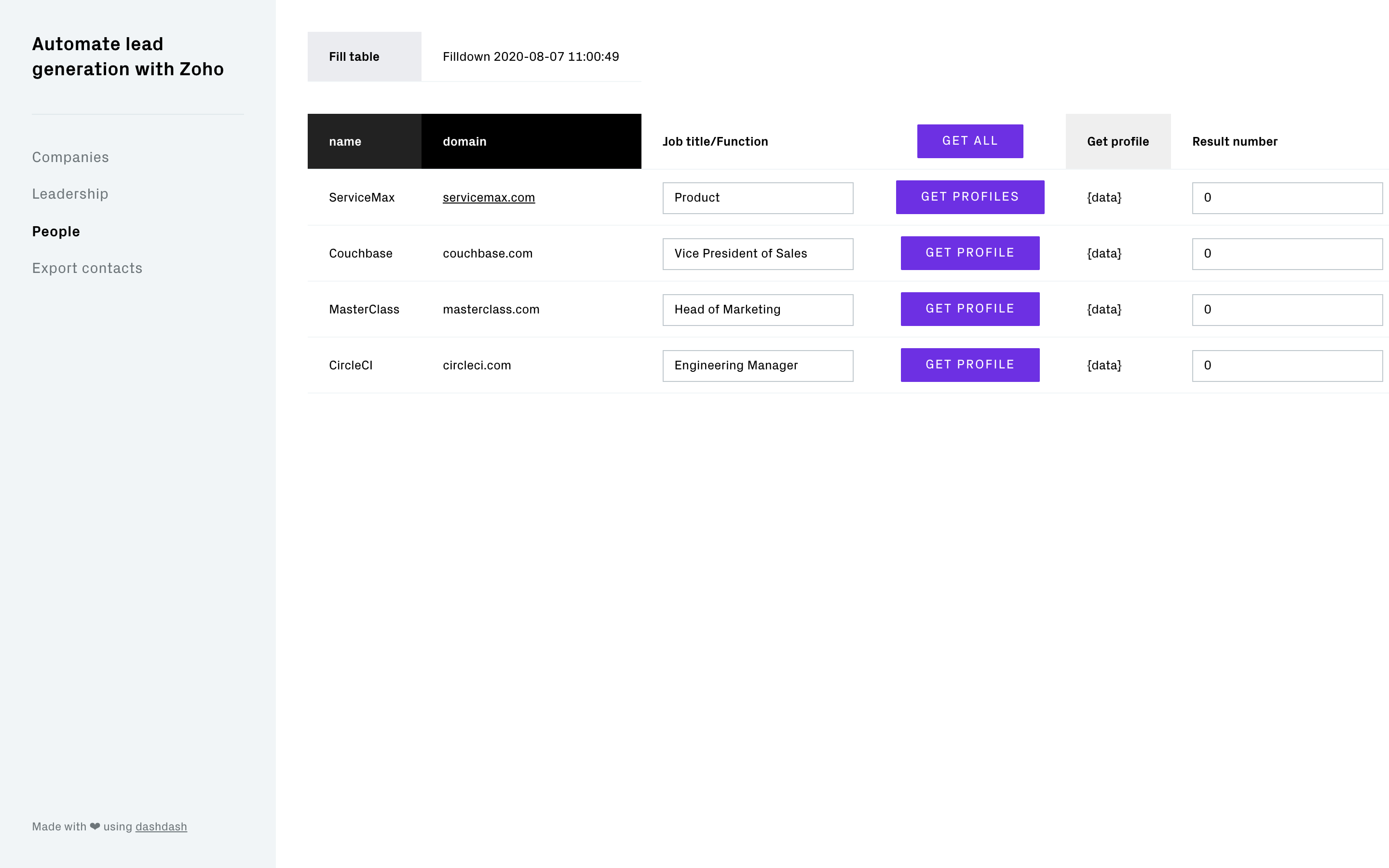
Task: Edit the Engineering Manager field
Action: 758,366
